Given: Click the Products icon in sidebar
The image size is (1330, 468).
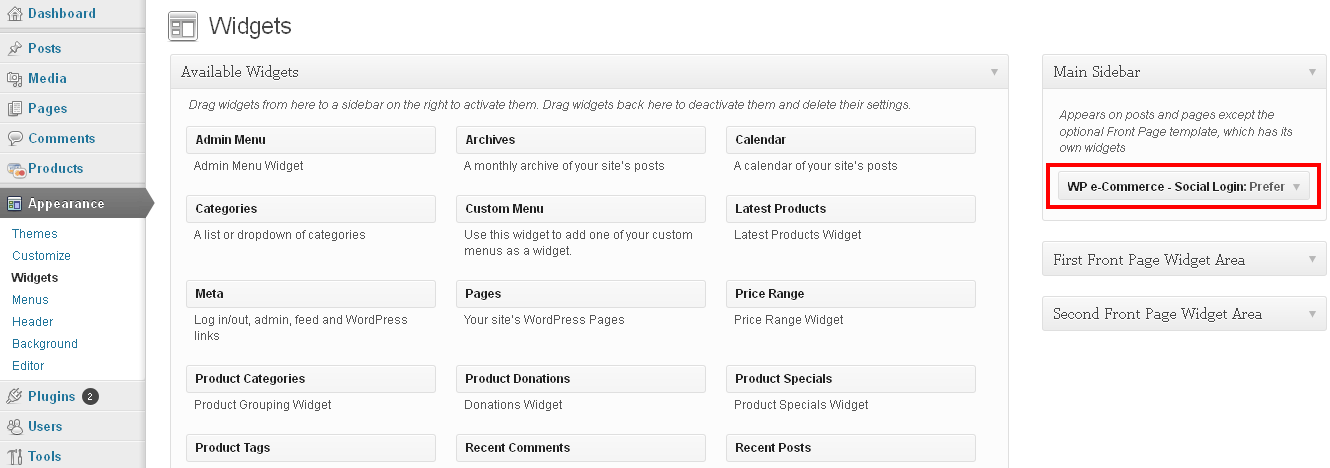Looking at the screenshot, I should [x=15, y=169].
